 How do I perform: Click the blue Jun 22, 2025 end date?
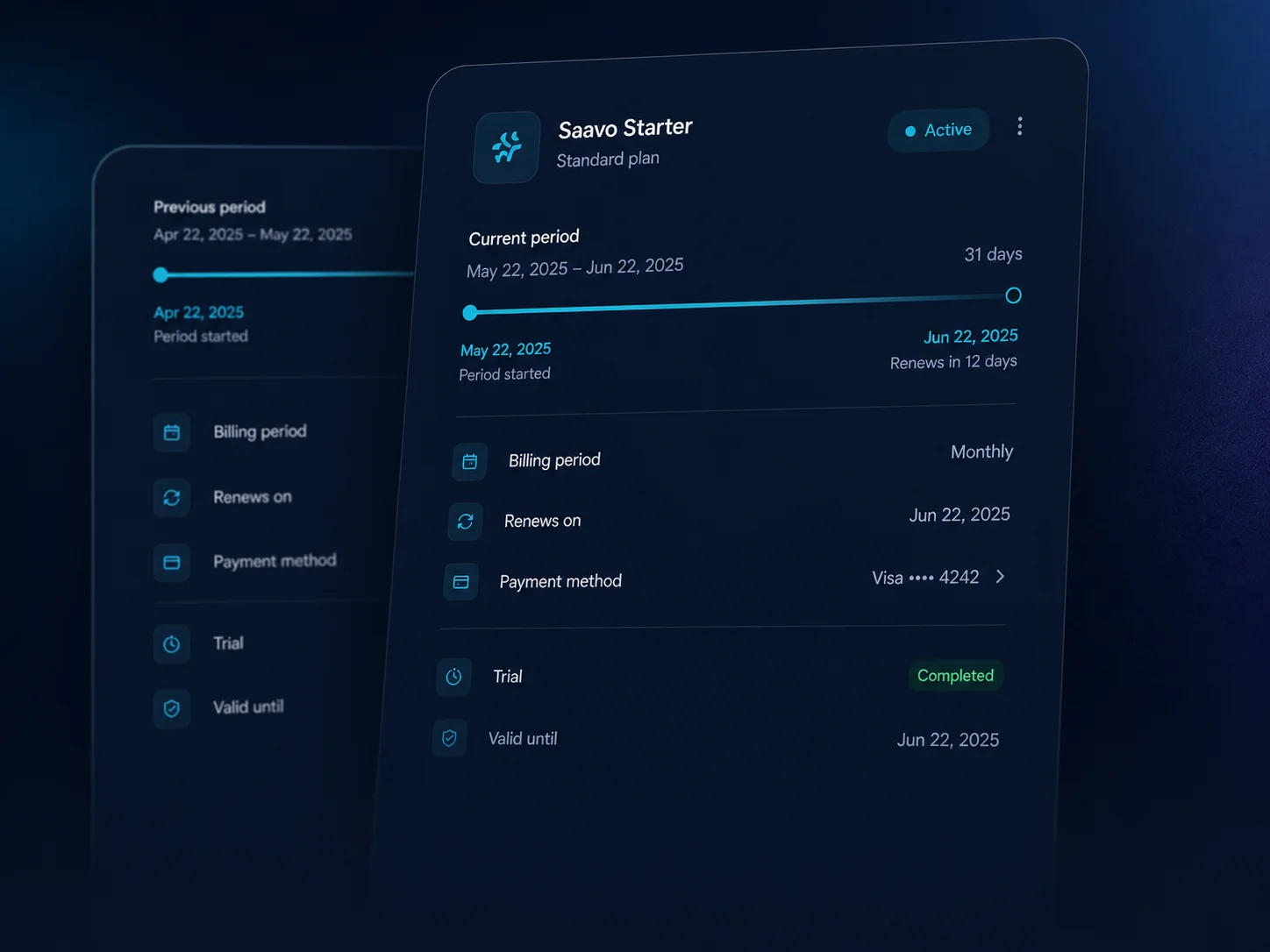pos(971,337)
